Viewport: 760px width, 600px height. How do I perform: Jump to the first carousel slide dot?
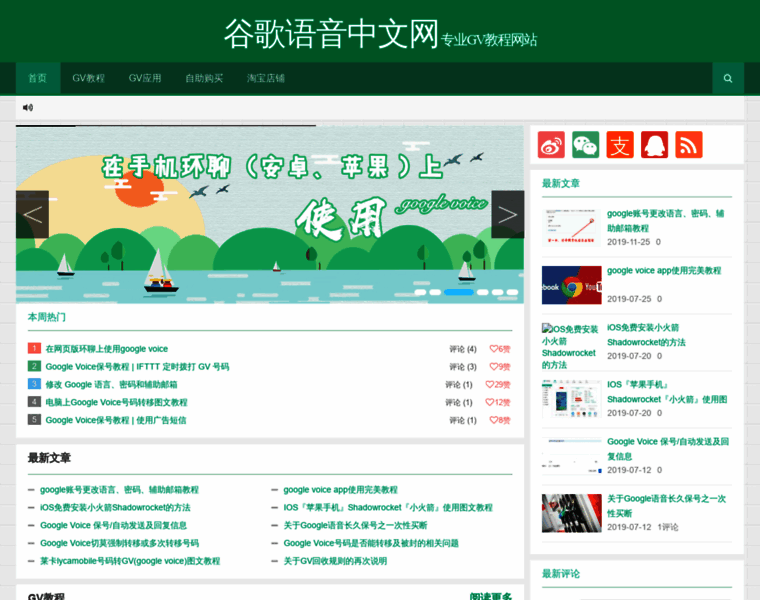(x=420, y=292)
